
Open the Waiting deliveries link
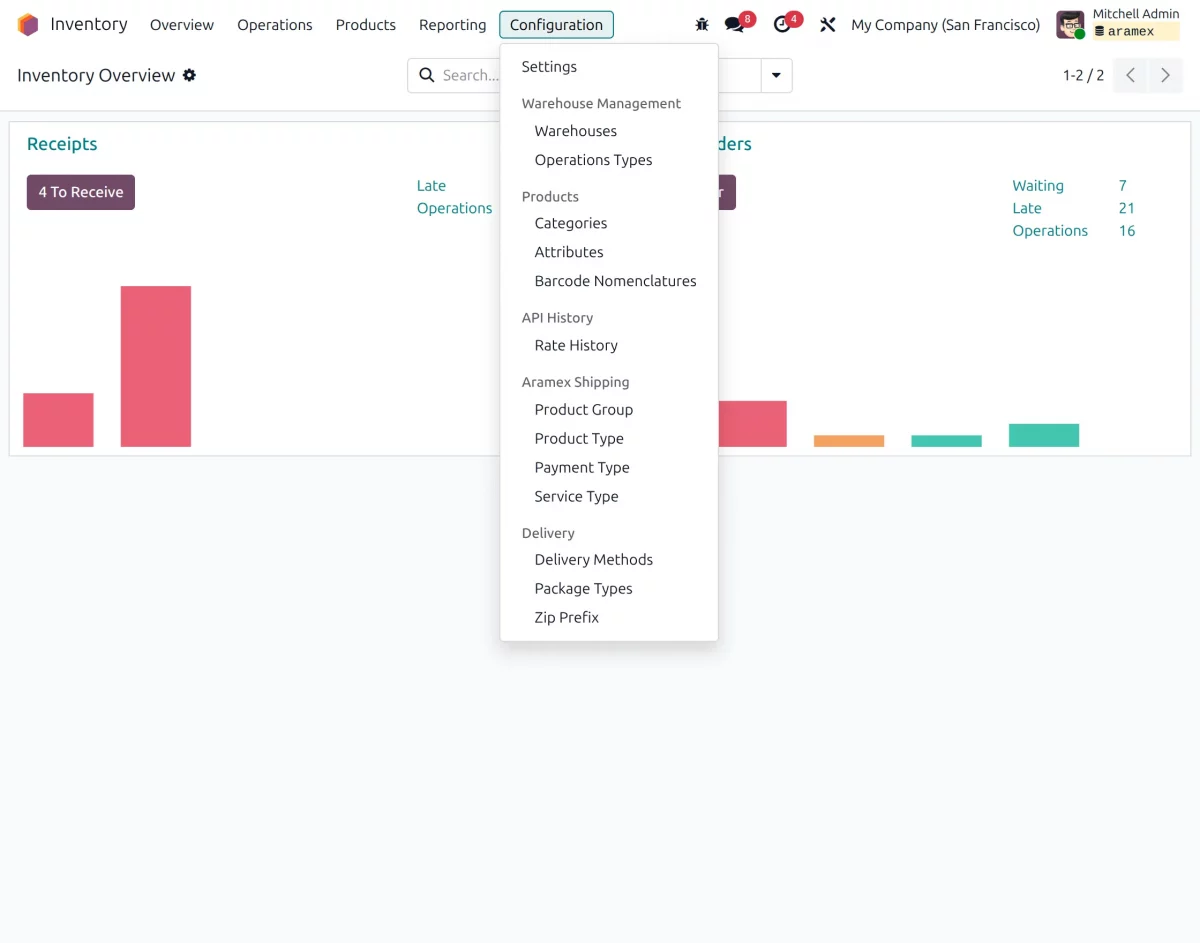[x=1038, y=185]
